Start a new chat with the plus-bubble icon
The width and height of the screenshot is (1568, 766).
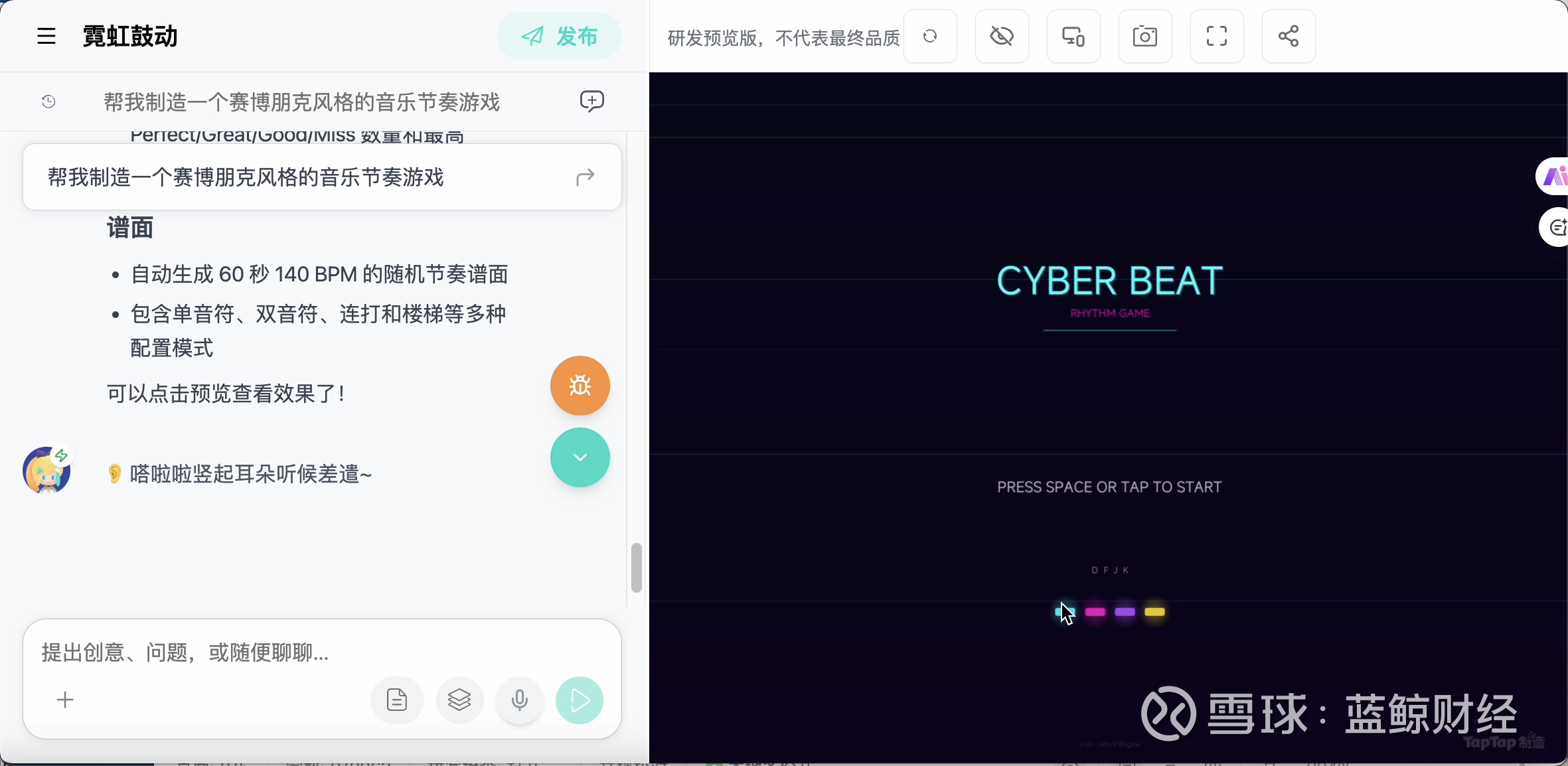coord(592,102)
